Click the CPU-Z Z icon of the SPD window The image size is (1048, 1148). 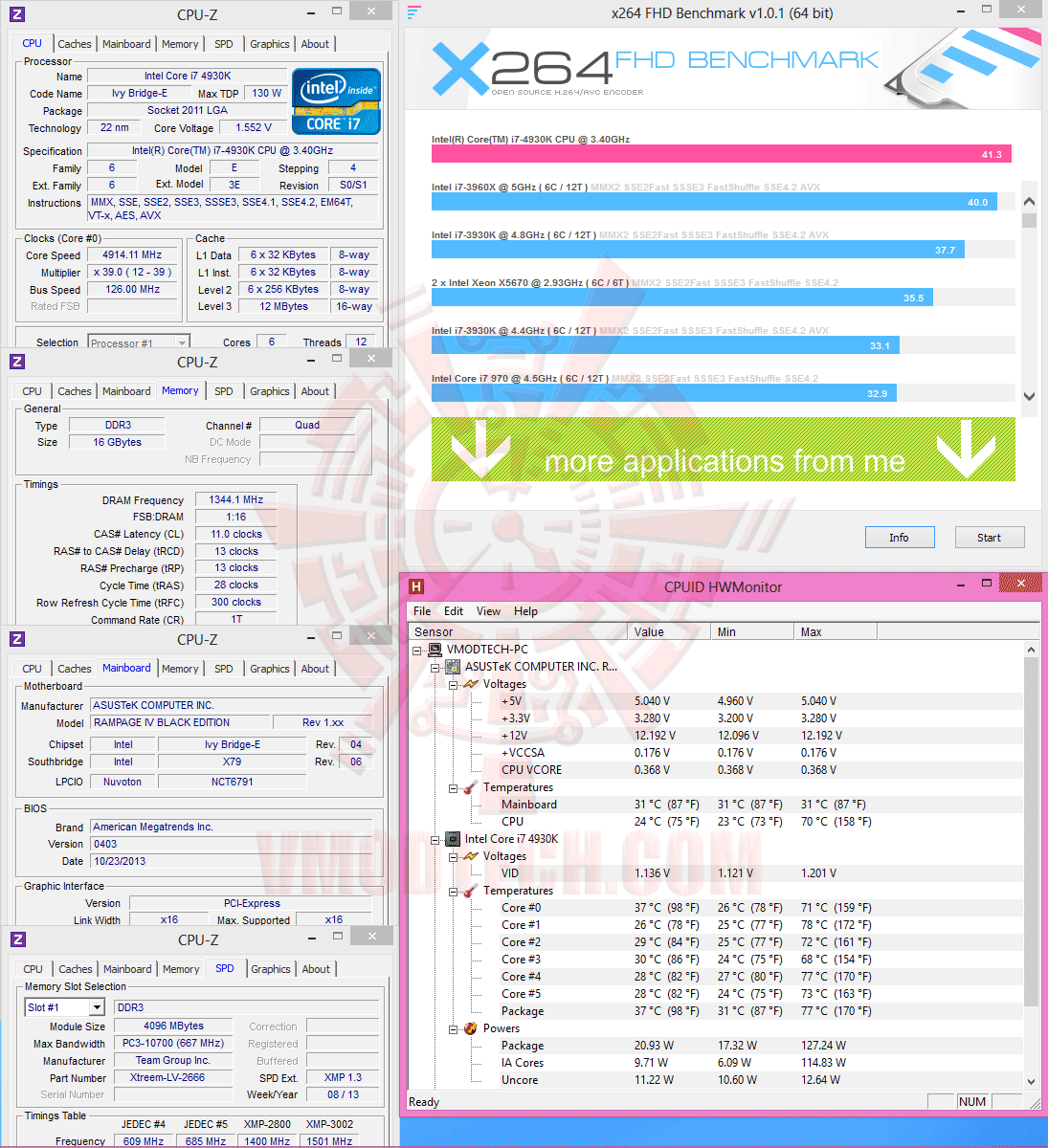(x=17, y=939)
